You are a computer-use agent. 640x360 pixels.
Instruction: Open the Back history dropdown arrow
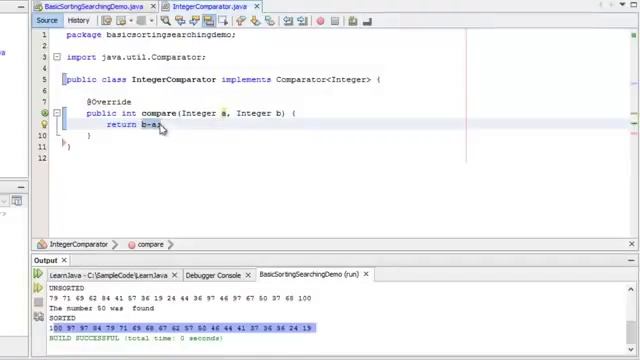pos(131,21)
